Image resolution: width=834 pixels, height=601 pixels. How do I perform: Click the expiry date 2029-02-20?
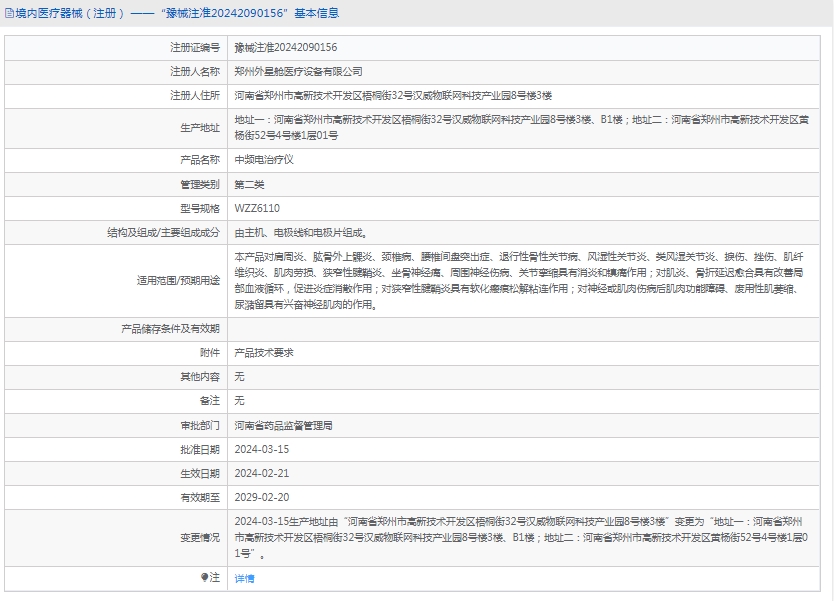point(261,497)
